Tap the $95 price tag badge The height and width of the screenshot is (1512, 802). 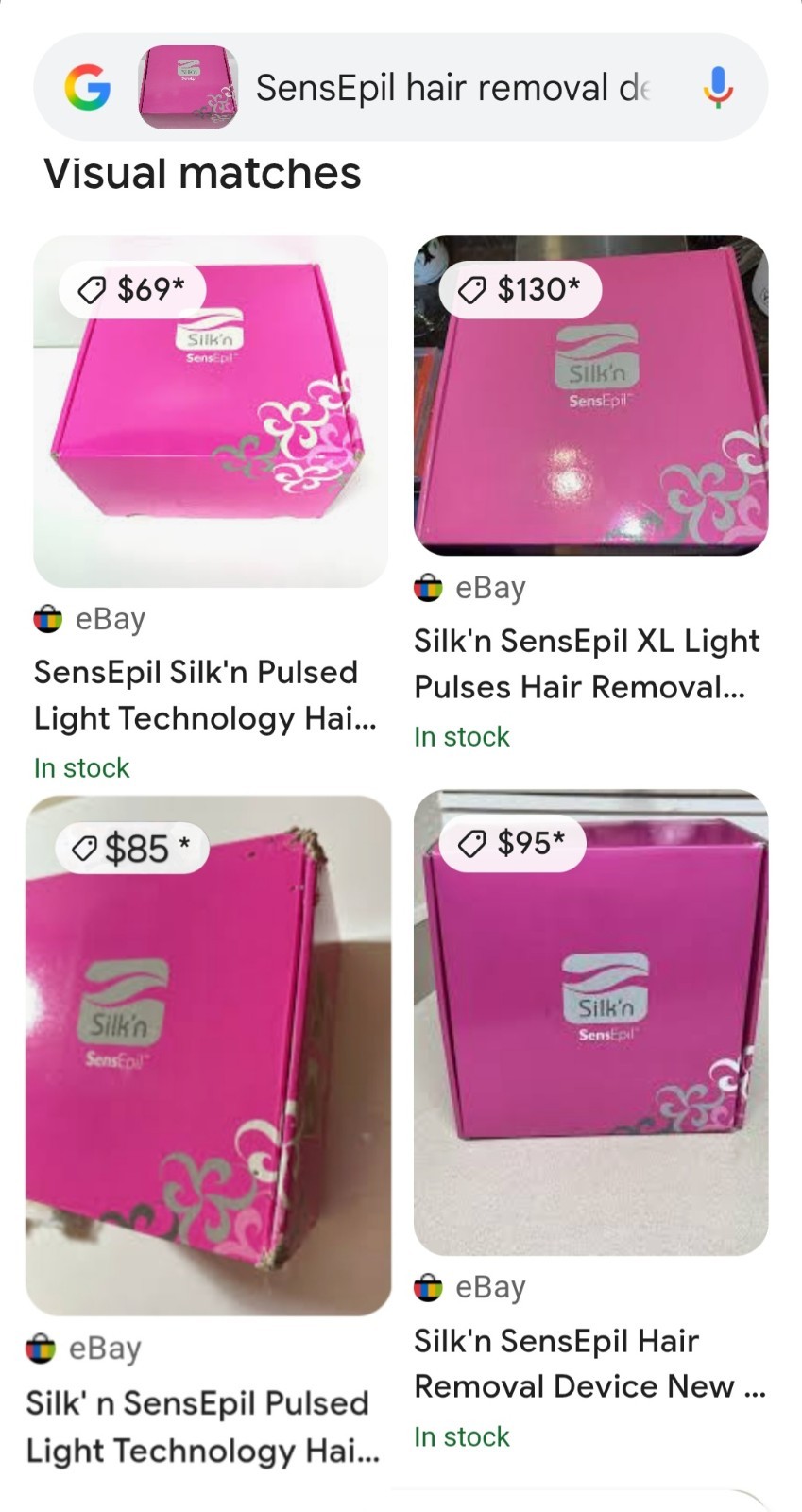[512, 841]
